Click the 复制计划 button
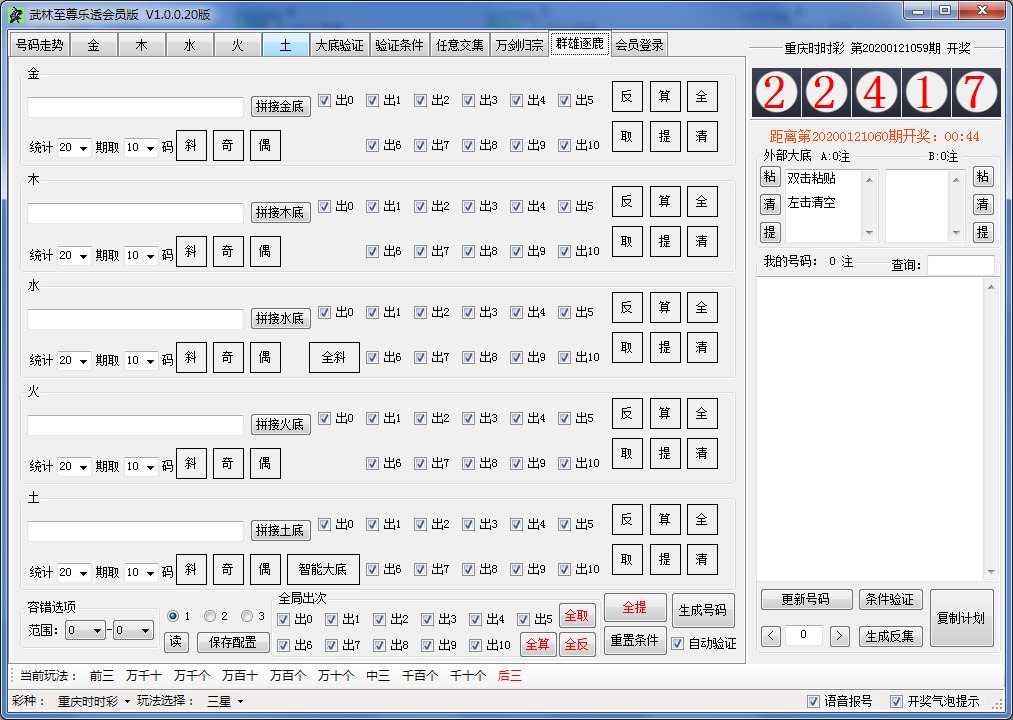Screen dimensions: 1013x720 coord(961,618)
